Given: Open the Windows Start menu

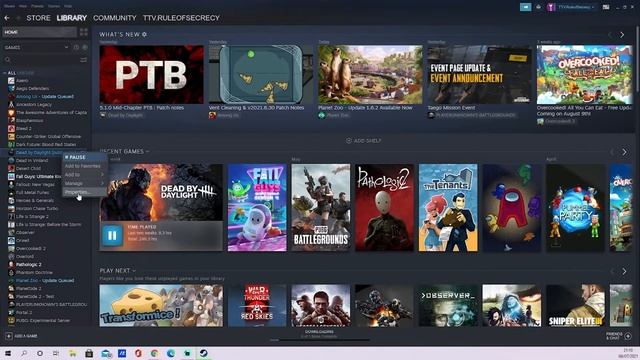Looking at the screenshot, I should pos(8,353).
